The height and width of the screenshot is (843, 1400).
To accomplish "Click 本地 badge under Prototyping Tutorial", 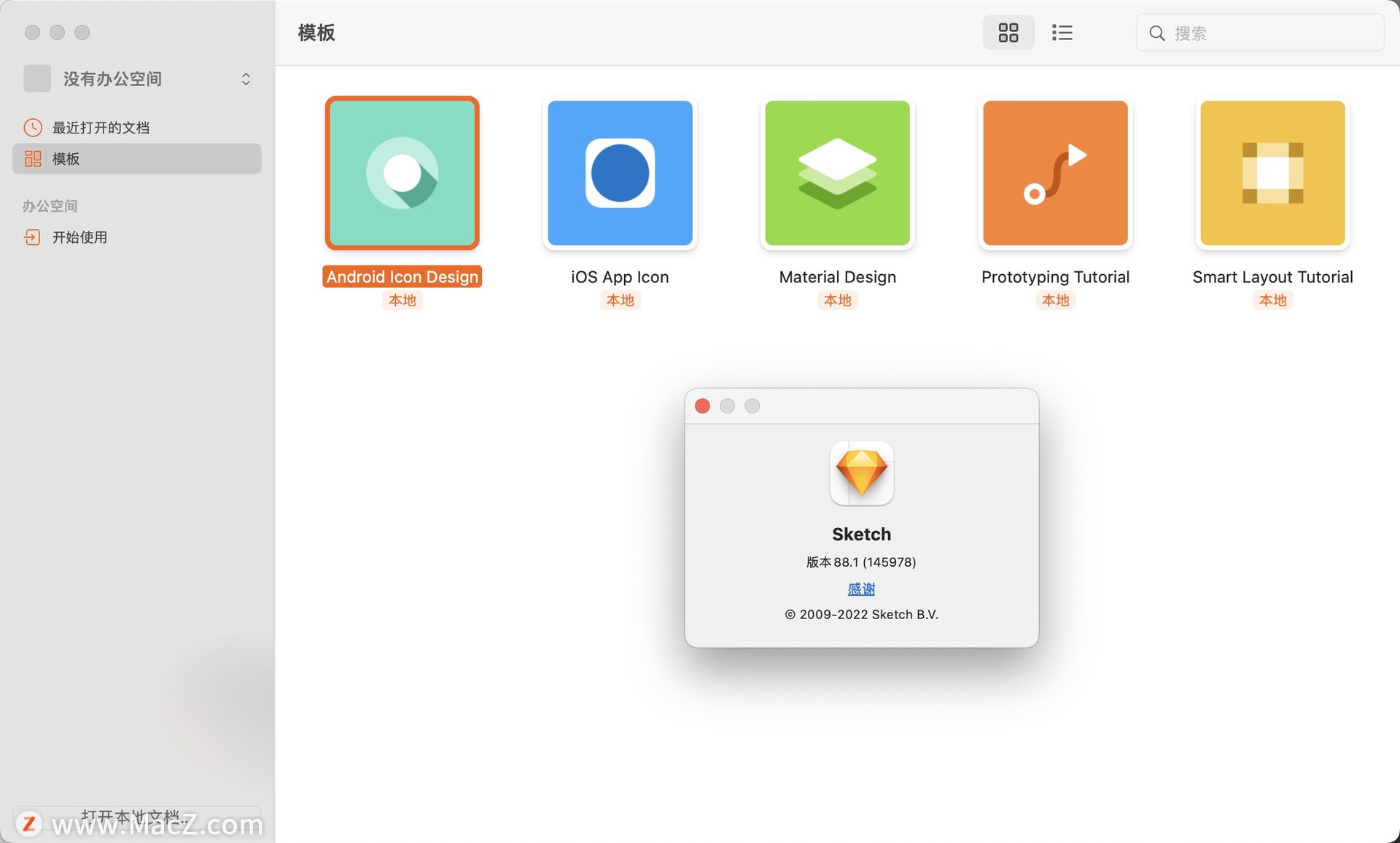I will (1055, 300).
